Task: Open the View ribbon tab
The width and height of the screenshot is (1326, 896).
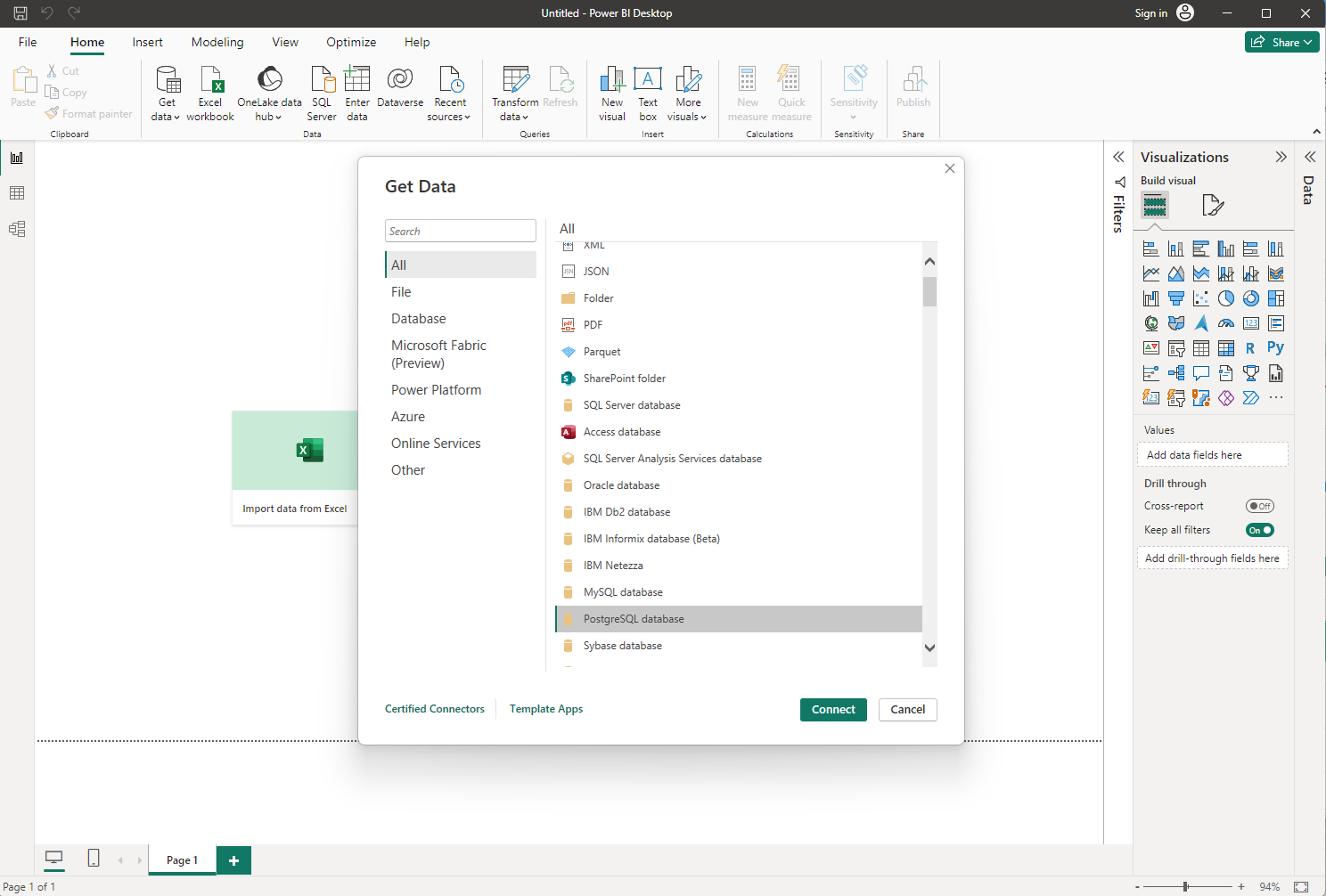Action: coord(285,42)
